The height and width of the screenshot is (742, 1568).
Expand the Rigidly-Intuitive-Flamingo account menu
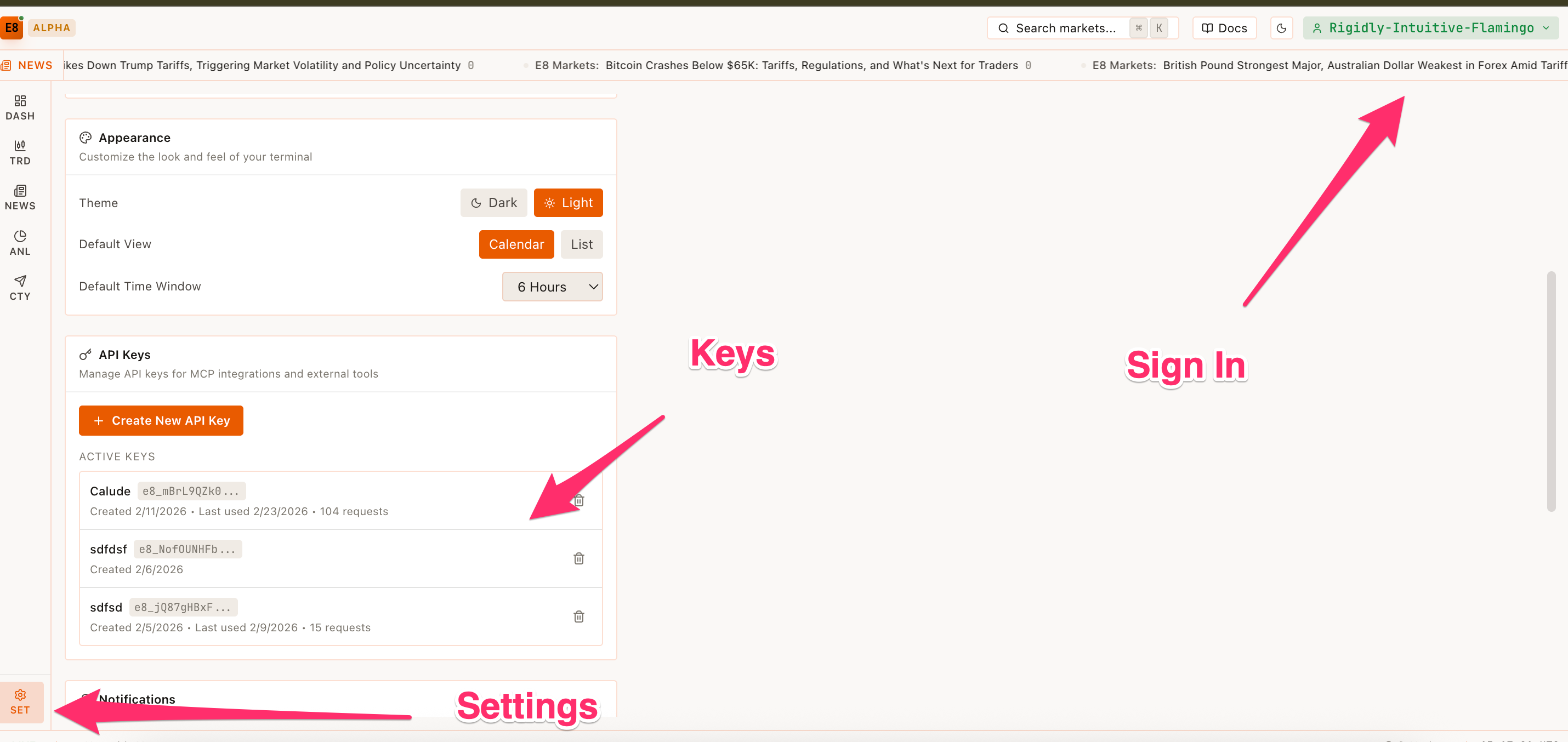click(1430, 27)
